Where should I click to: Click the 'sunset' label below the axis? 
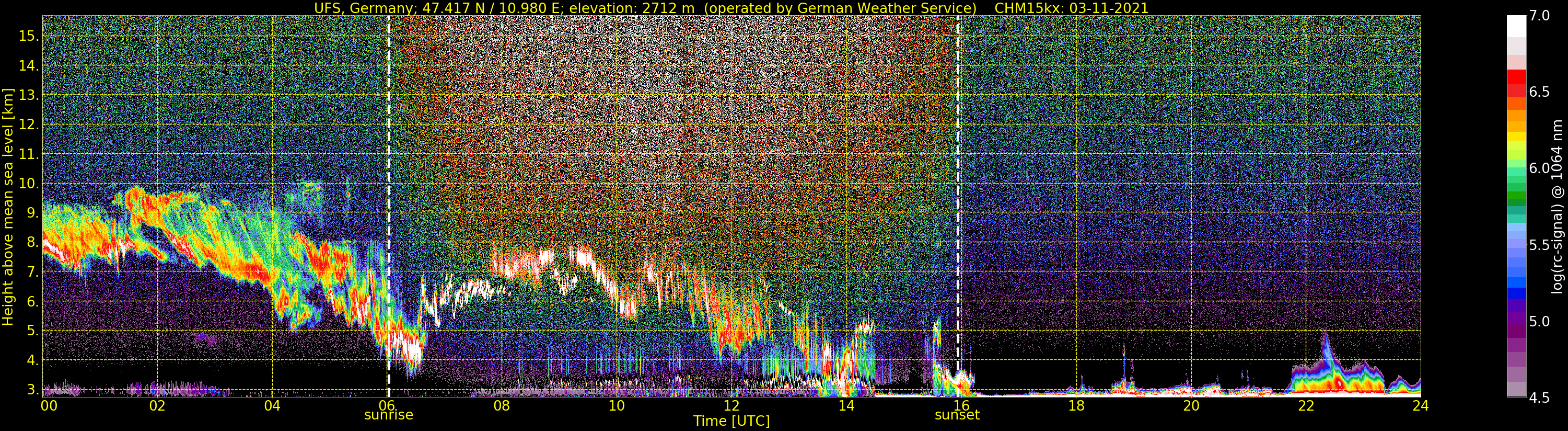pyautogui.click(x=958, y=415)
